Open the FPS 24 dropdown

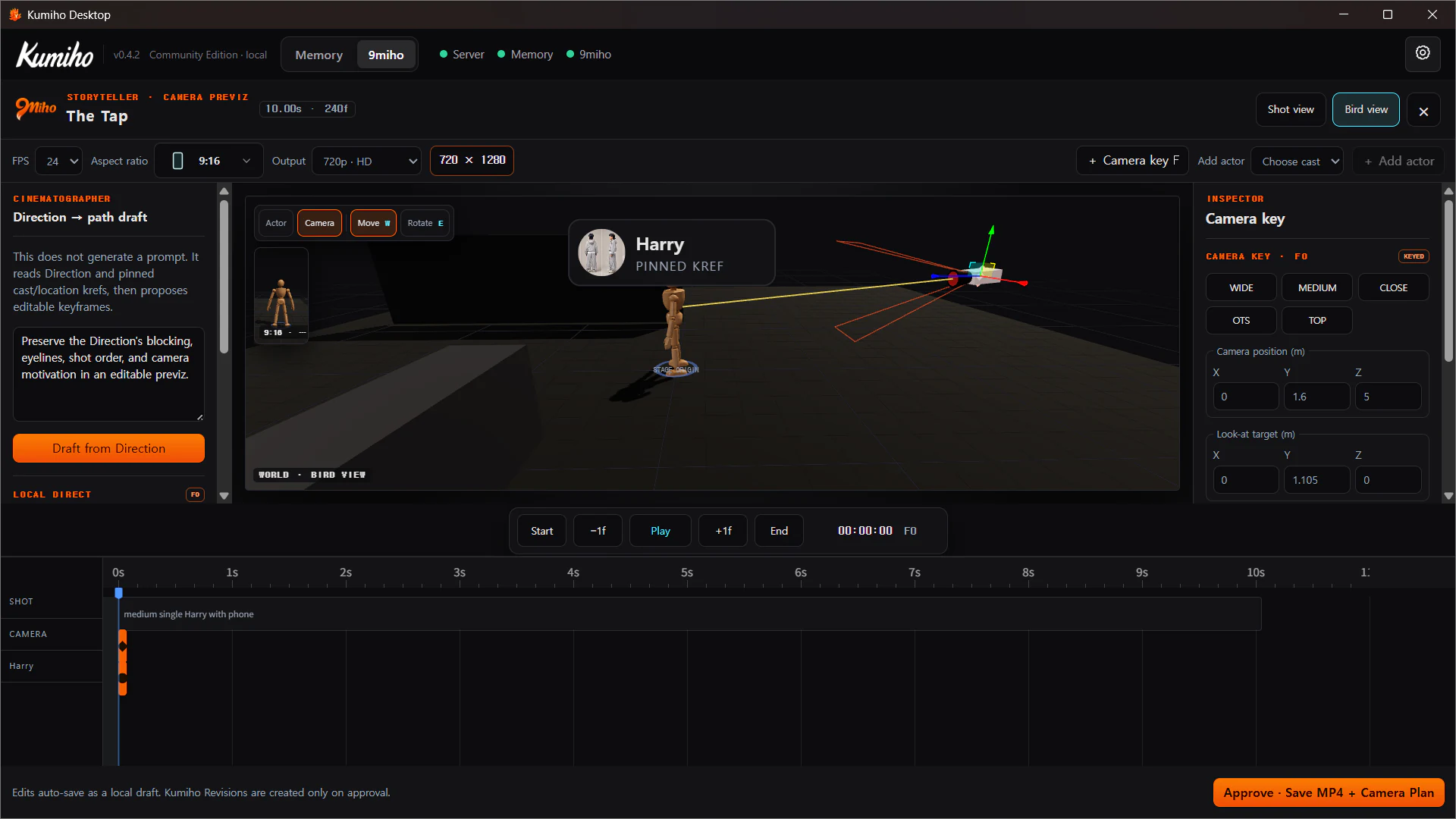[59, 162]
